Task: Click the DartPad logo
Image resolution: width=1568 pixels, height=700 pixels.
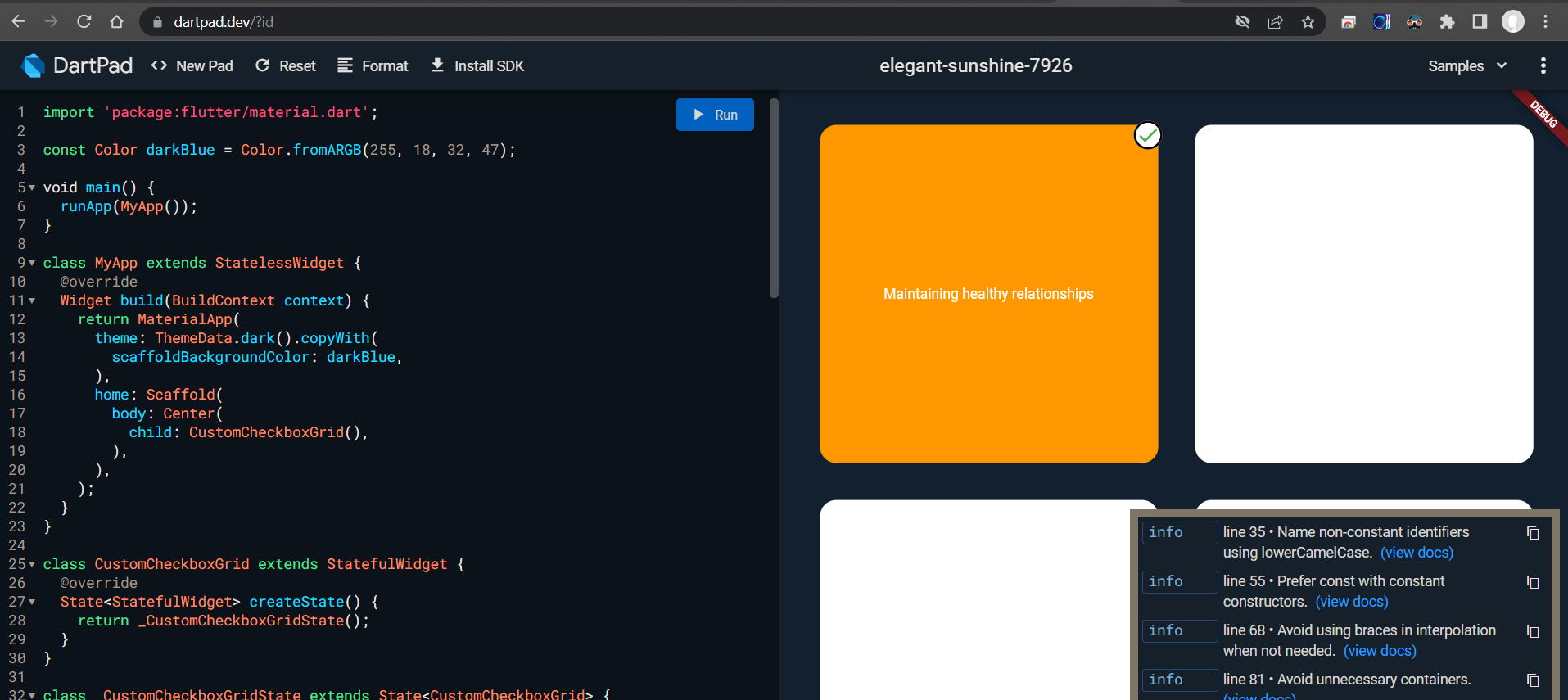Action: [x=77, y=65]
